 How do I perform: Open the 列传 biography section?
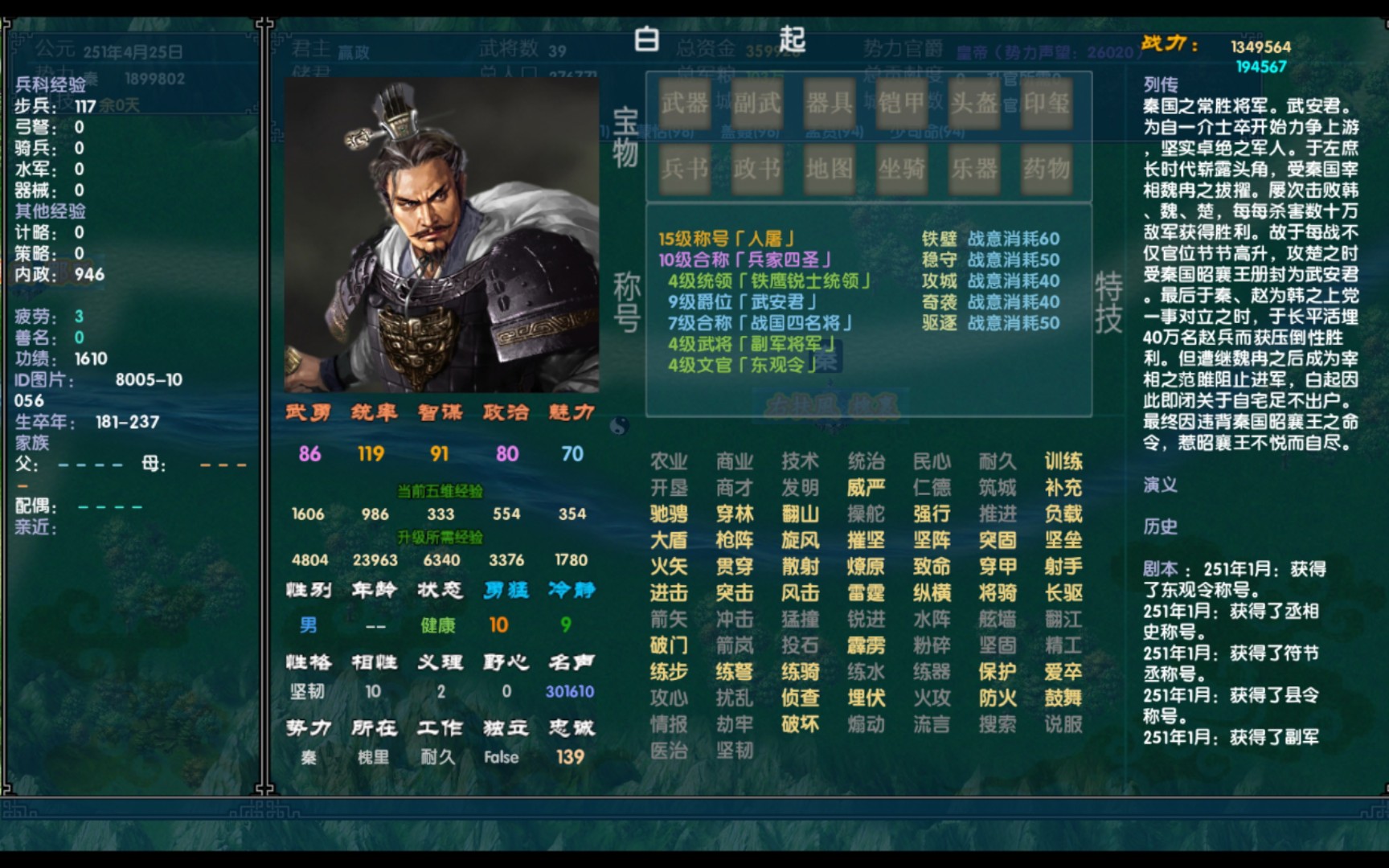click(1160, 85)
